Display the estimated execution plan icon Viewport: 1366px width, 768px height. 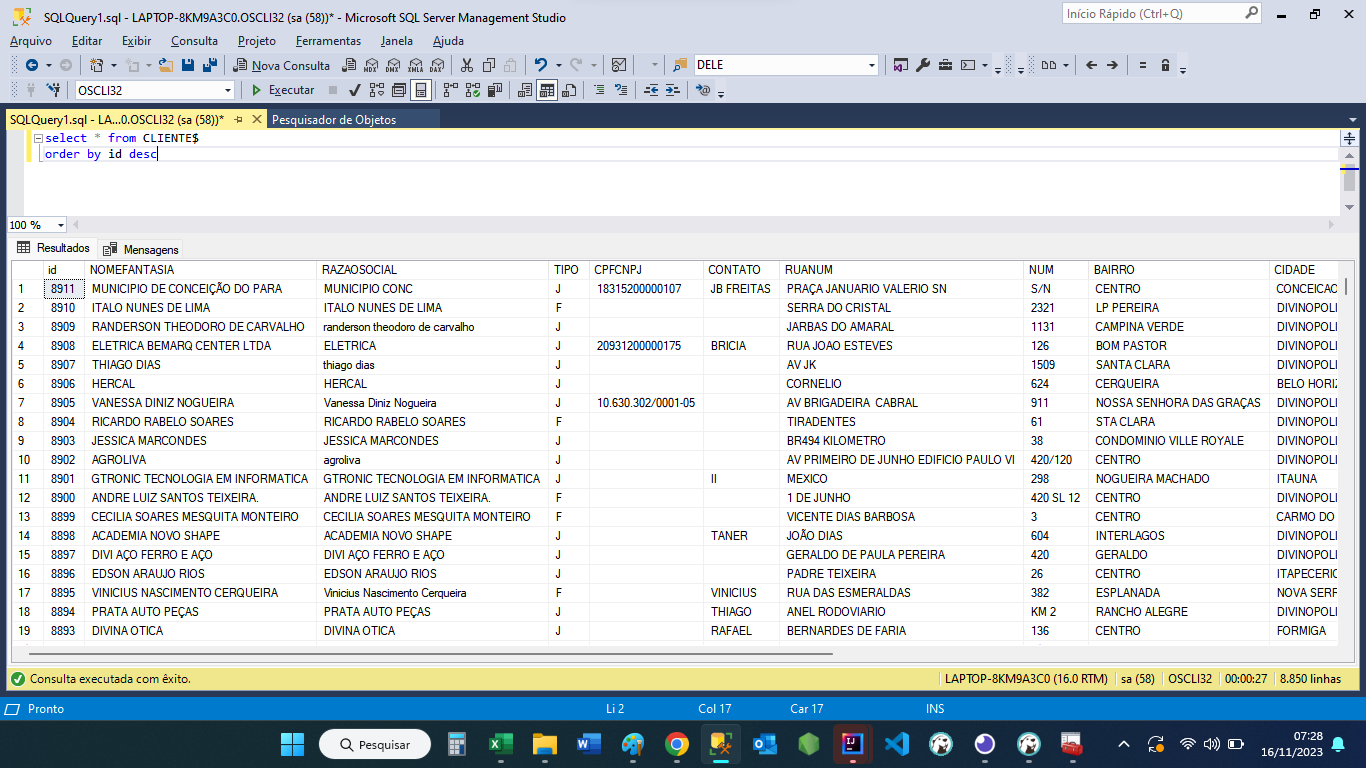377,90
